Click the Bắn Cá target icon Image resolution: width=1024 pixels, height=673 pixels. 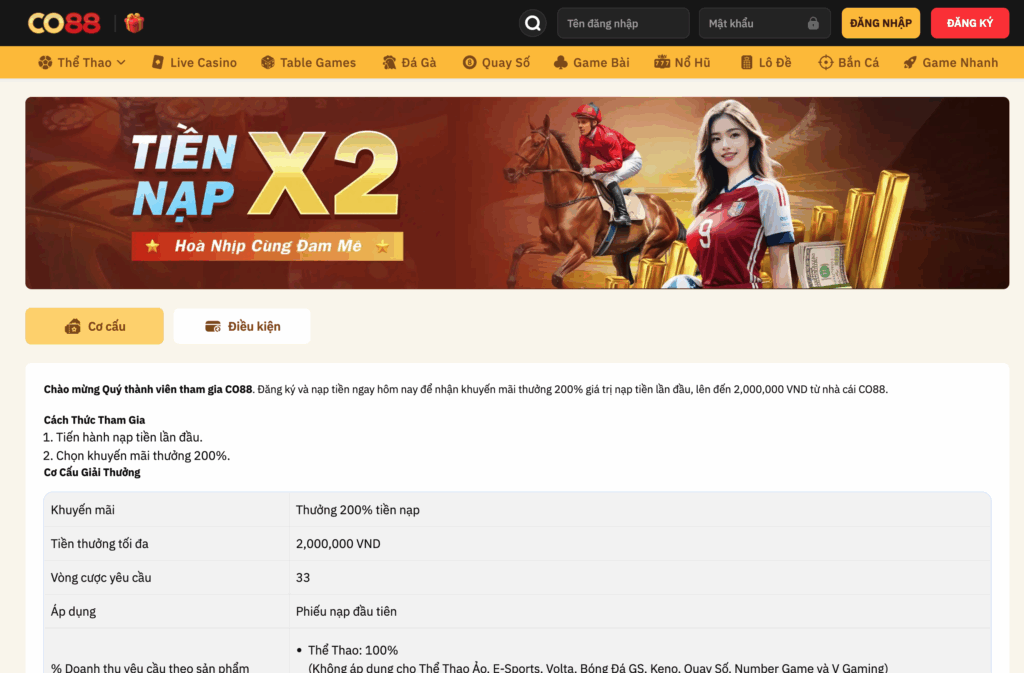pyautogui.click(x=825, y=62)
